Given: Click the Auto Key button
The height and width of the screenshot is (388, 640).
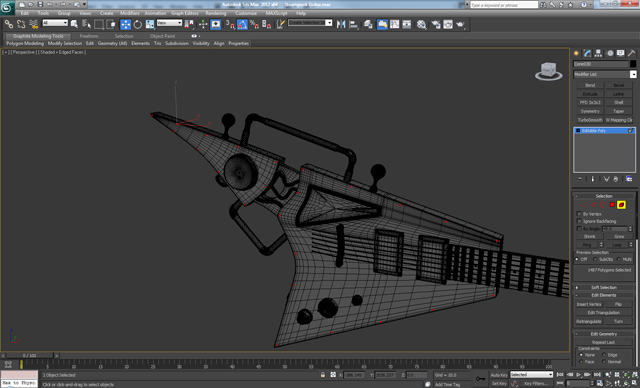Looking at the screenshot, I should click(x=499, y=375).
